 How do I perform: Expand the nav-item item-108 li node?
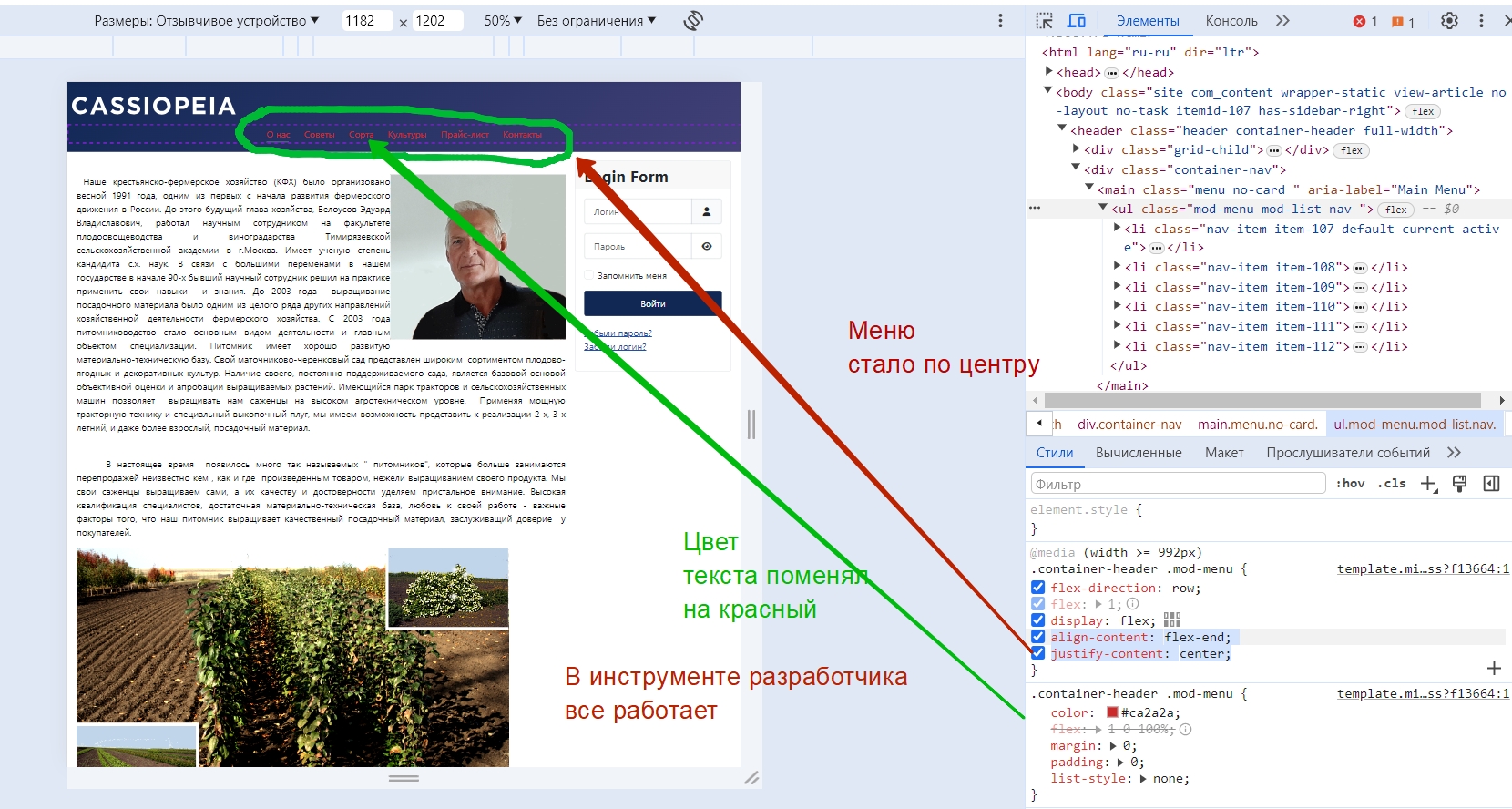[x=1118, y=267]
